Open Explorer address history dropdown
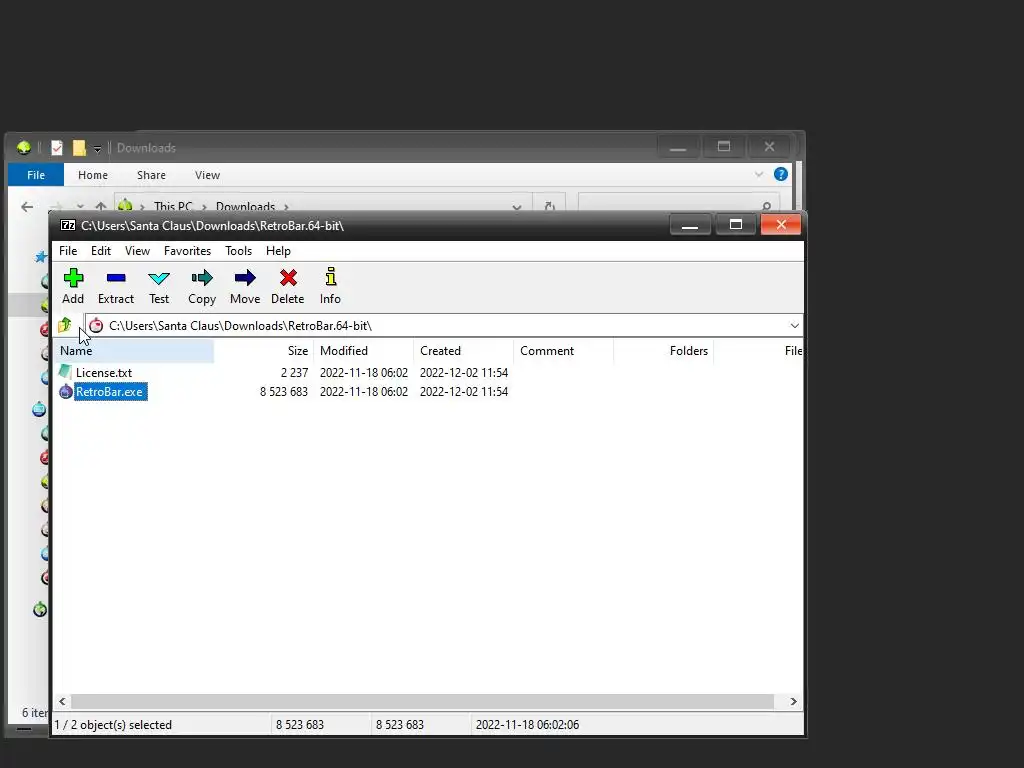This screenshot has height=768, width=1024. (x=517, y=207)
